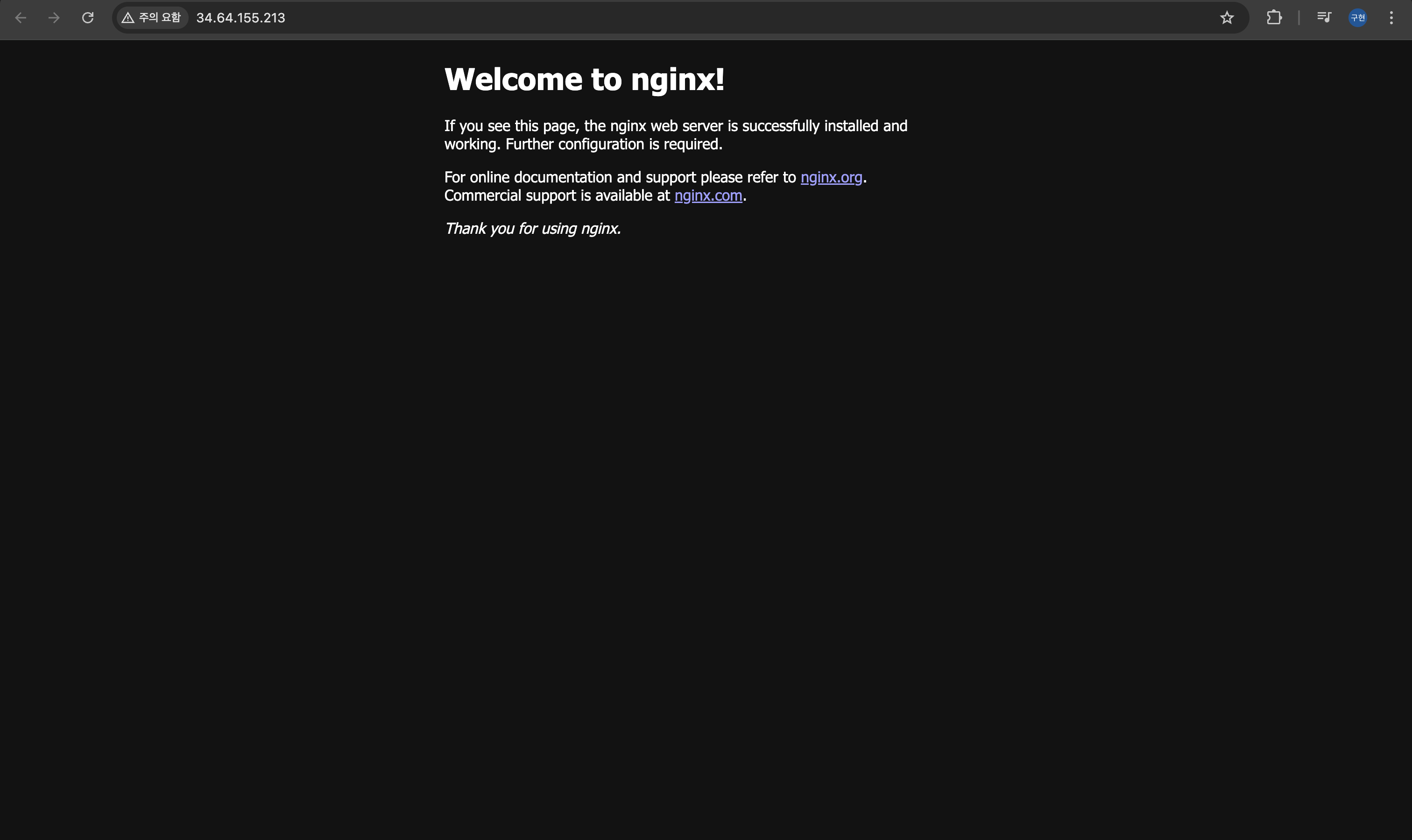Click the 'Welcome to nginx!' heading
The width and height of the screenshot is (1412, 840).
coord(583,79)
